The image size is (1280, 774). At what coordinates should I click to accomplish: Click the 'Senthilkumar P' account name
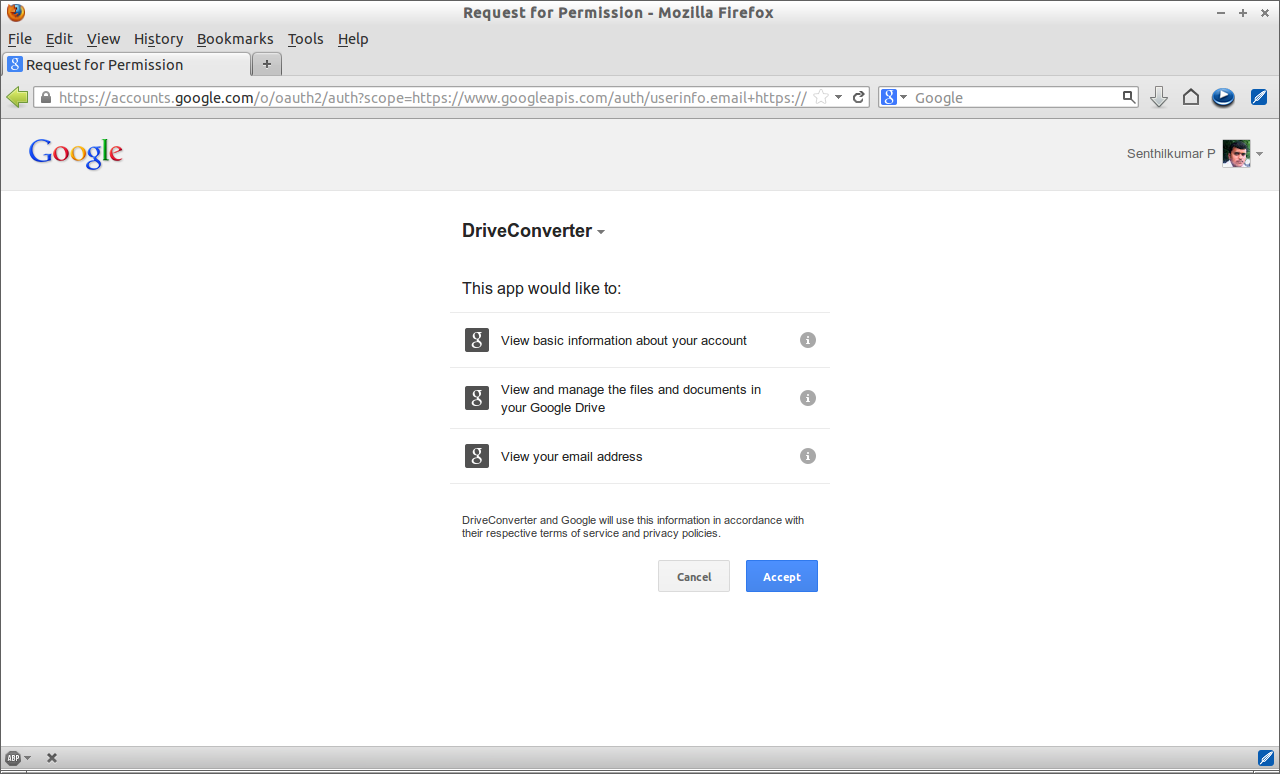point(1171,154)
